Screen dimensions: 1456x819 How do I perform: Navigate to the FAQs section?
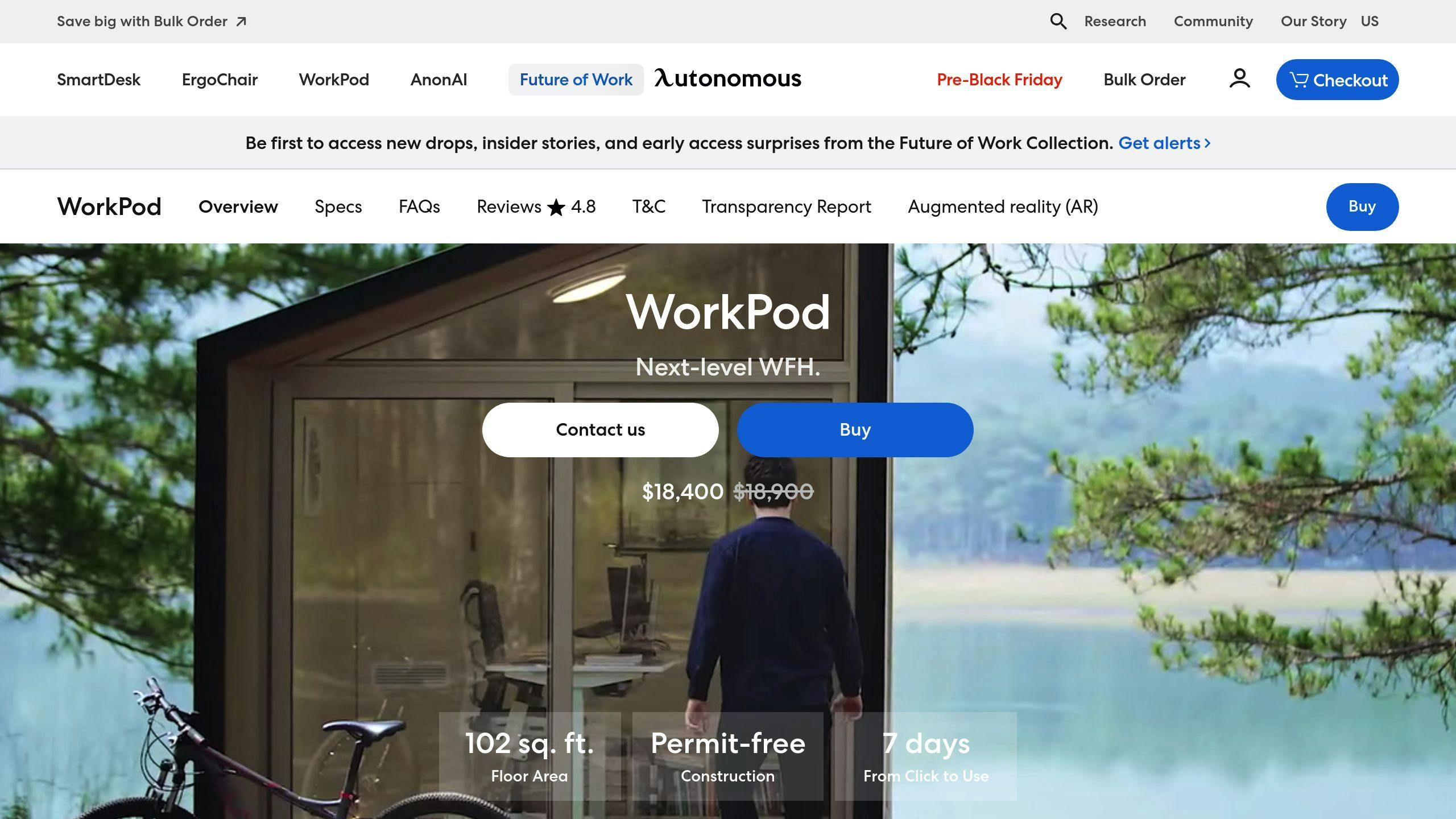click(x=418, y=206)
